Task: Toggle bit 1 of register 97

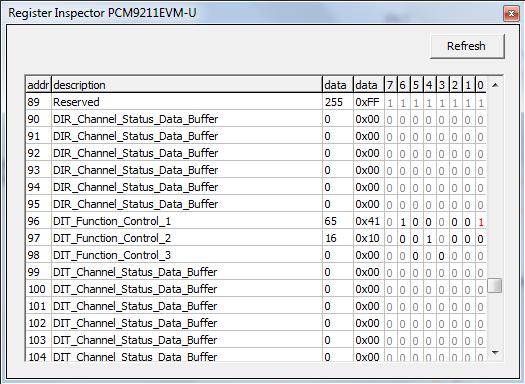Action: coord(468,239)
